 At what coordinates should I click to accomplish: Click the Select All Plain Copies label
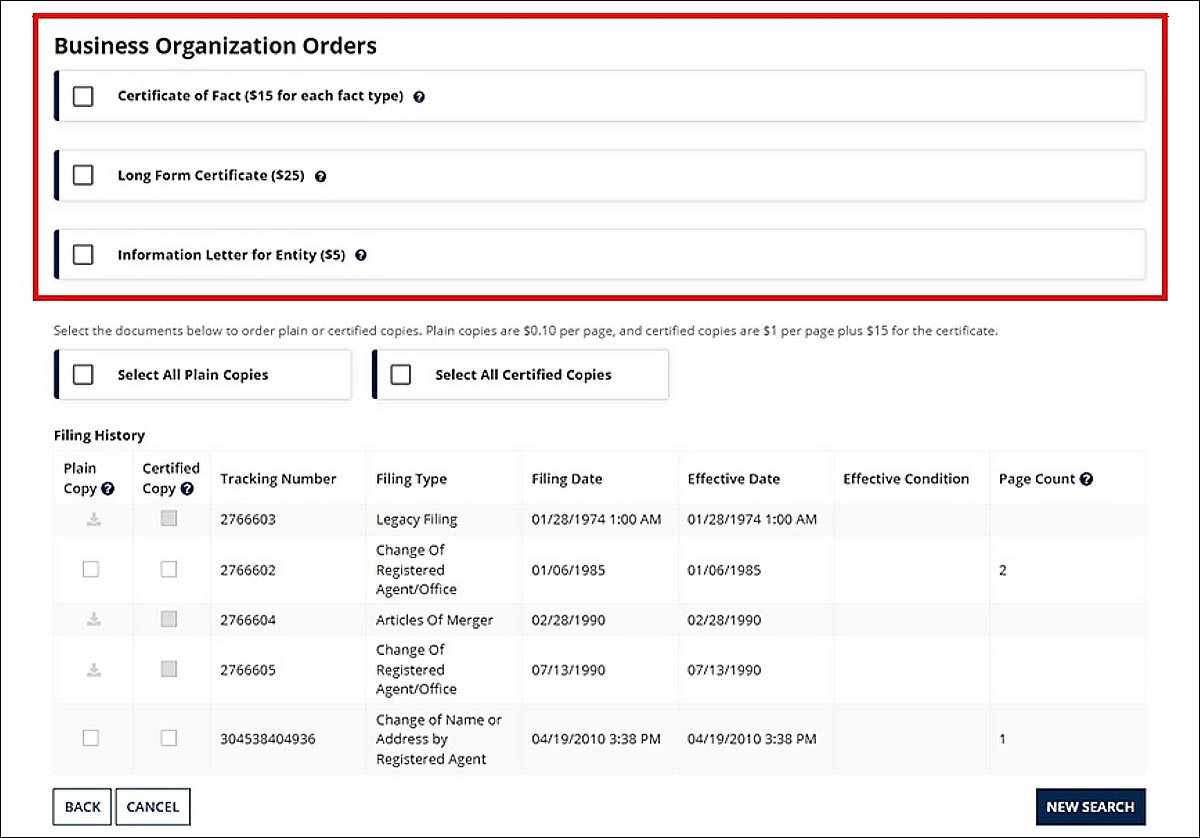tap(193, 375)
